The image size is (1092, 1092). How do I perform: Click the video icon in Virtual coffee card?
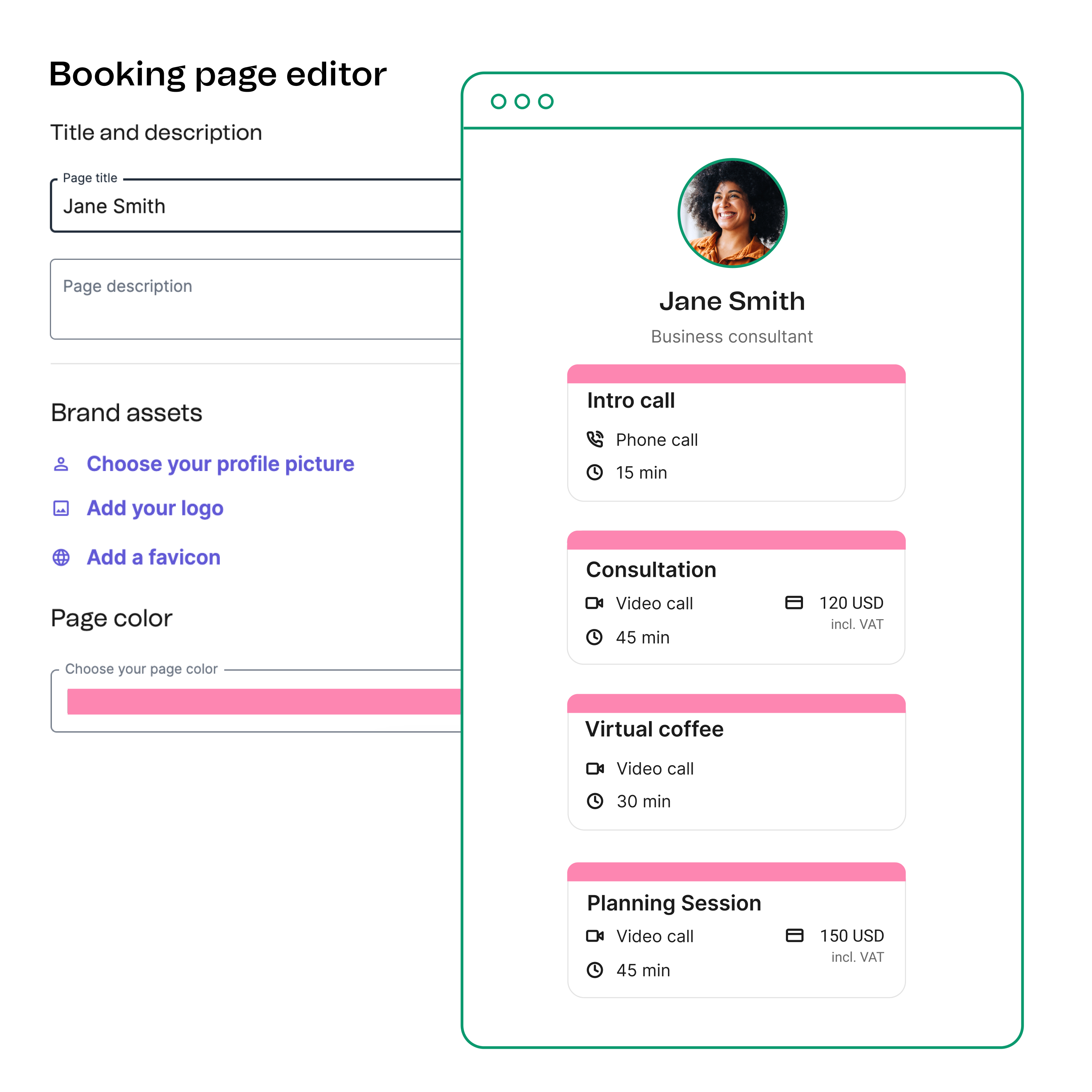(x=595, y=768)
